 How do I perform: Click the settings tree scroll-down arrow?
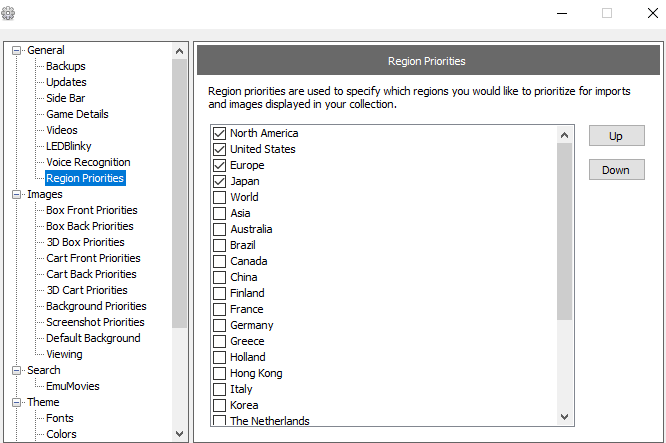(180, 434)
